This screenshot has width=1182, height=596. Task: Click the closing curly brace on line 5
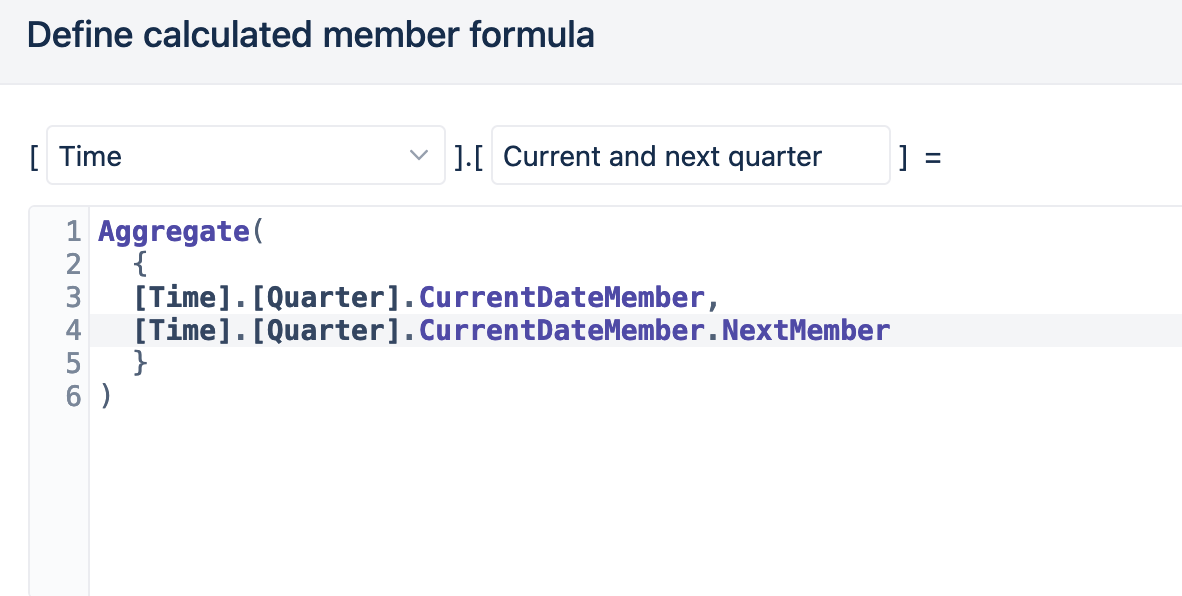point(140,363)
